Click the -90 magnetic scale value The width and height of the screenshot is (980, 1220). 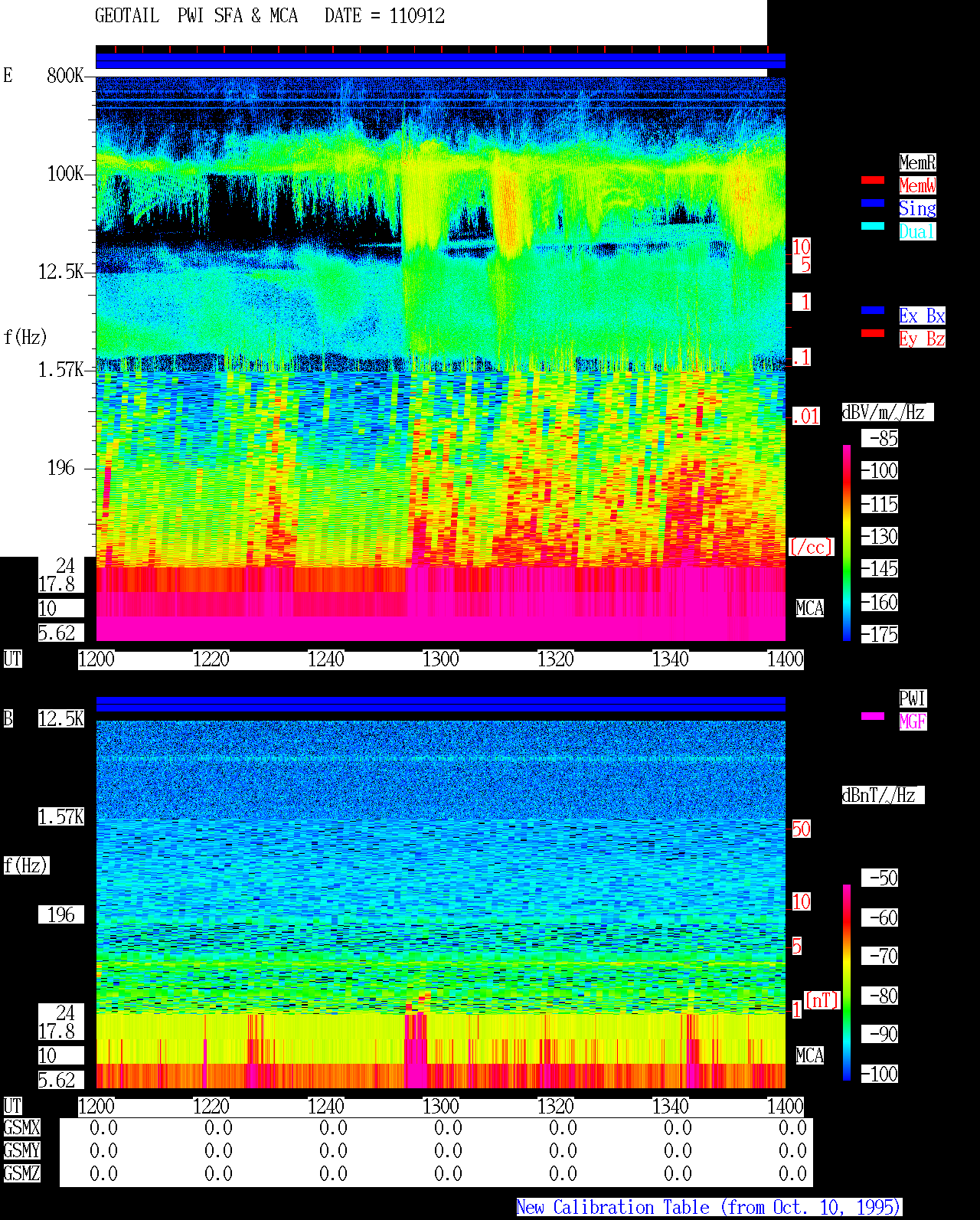pos(880,1034)
